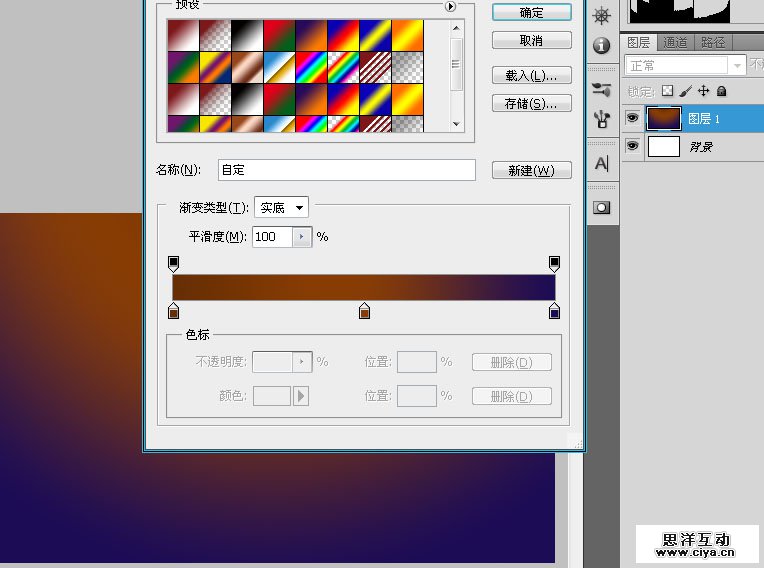Viewport: 764px width, 568px height.
Task: Select the rainbow gradient preset swatch
Action: pos(312,67)
